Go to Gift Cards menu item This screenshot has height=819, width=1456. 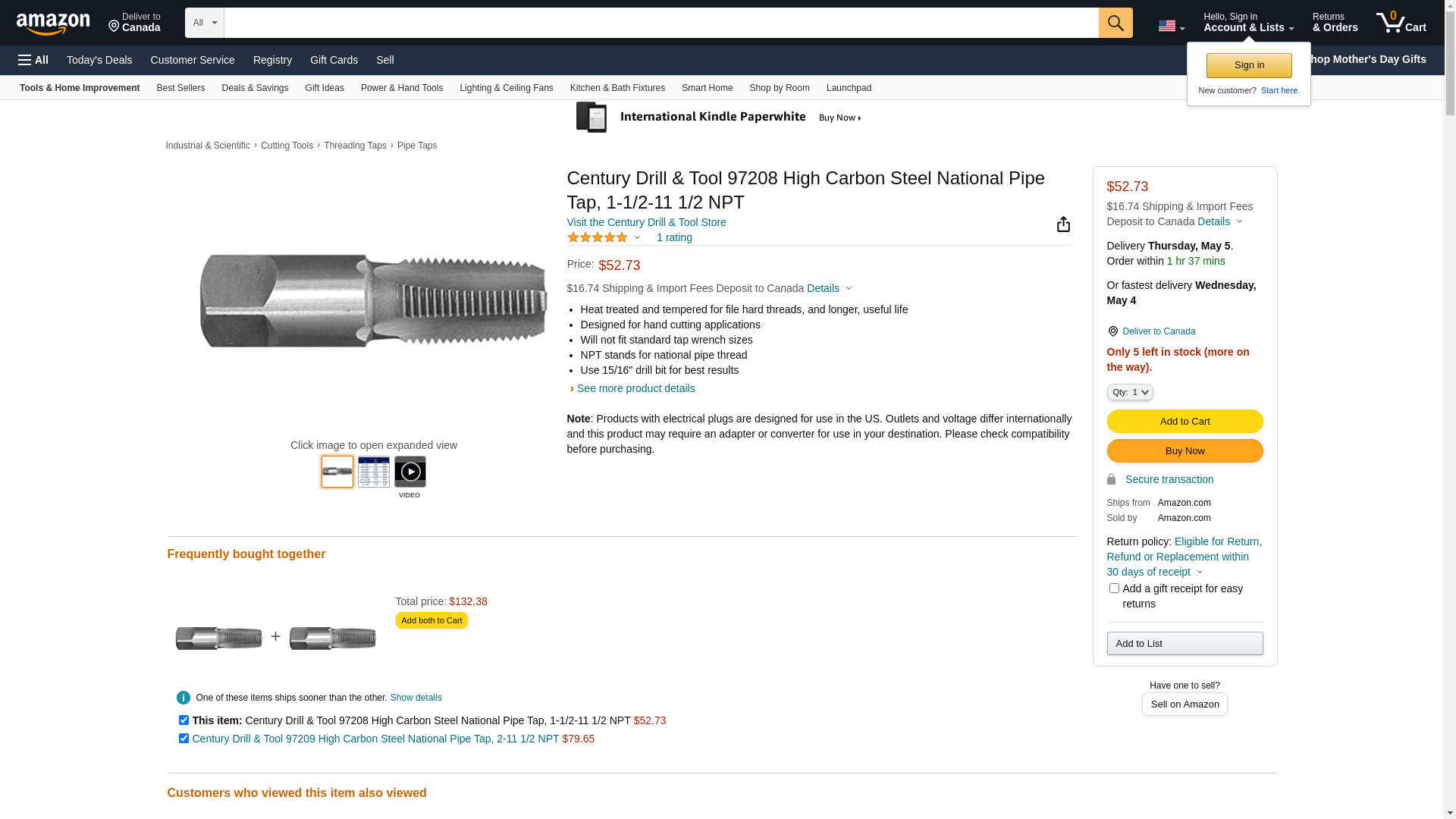click(334, 60)
